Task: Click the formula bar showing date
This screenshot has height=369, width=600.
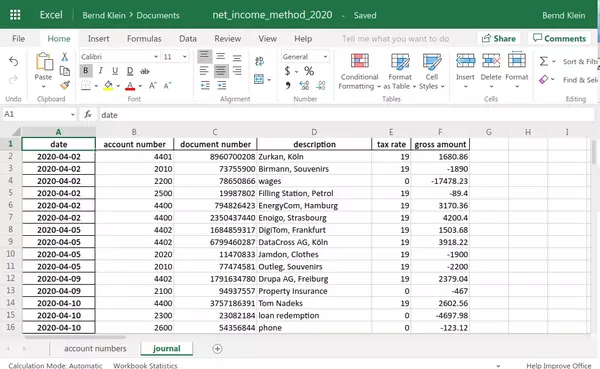Action: click(346, 114)
